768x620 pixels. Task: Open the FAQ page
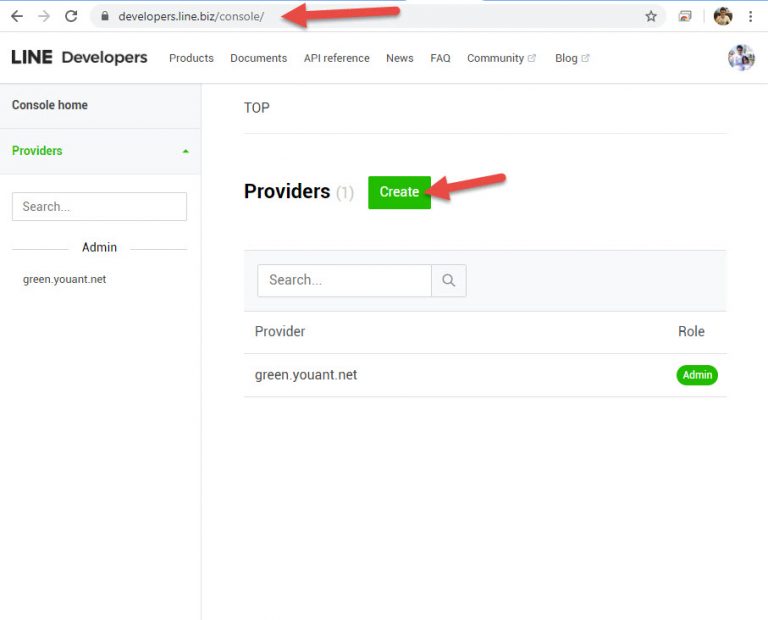pyautogui.click(x=440, y=58)
